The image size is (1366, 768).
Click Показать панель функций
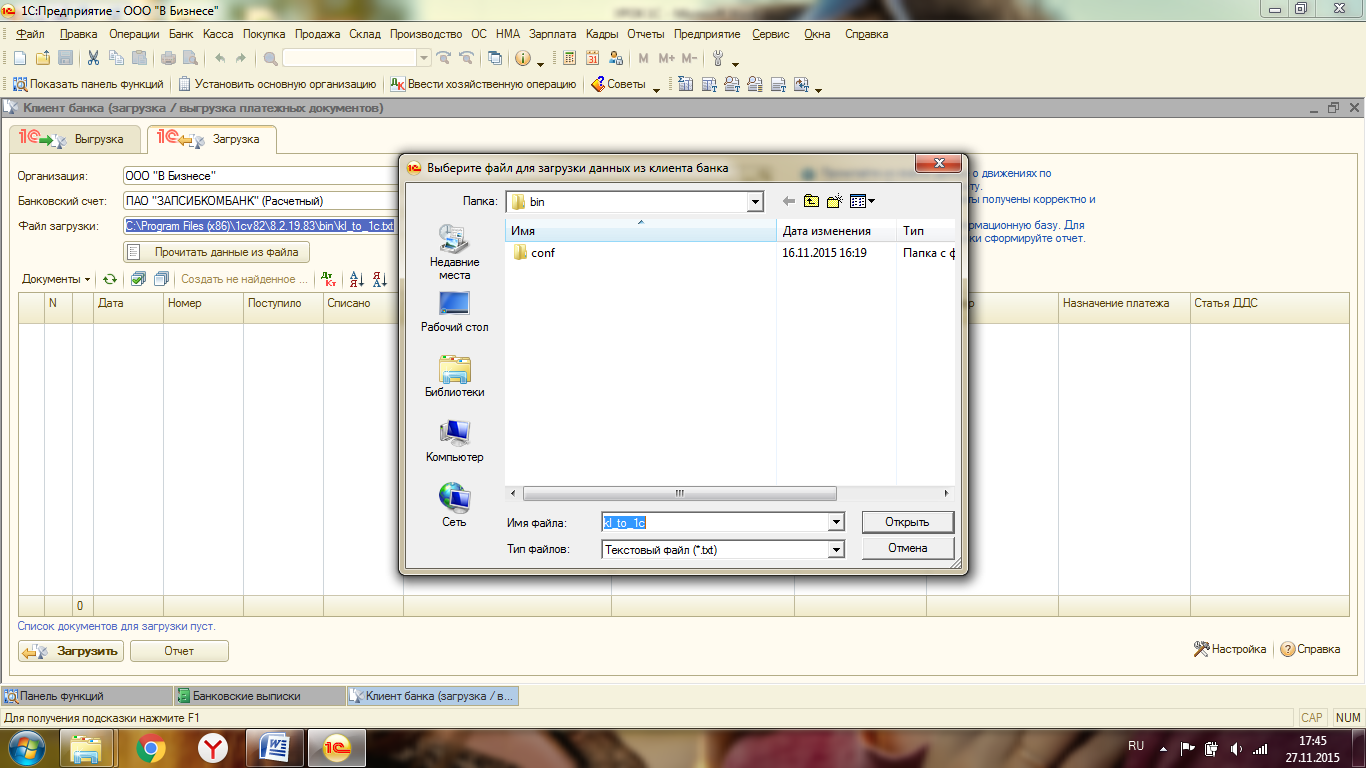tap(87, 84)
